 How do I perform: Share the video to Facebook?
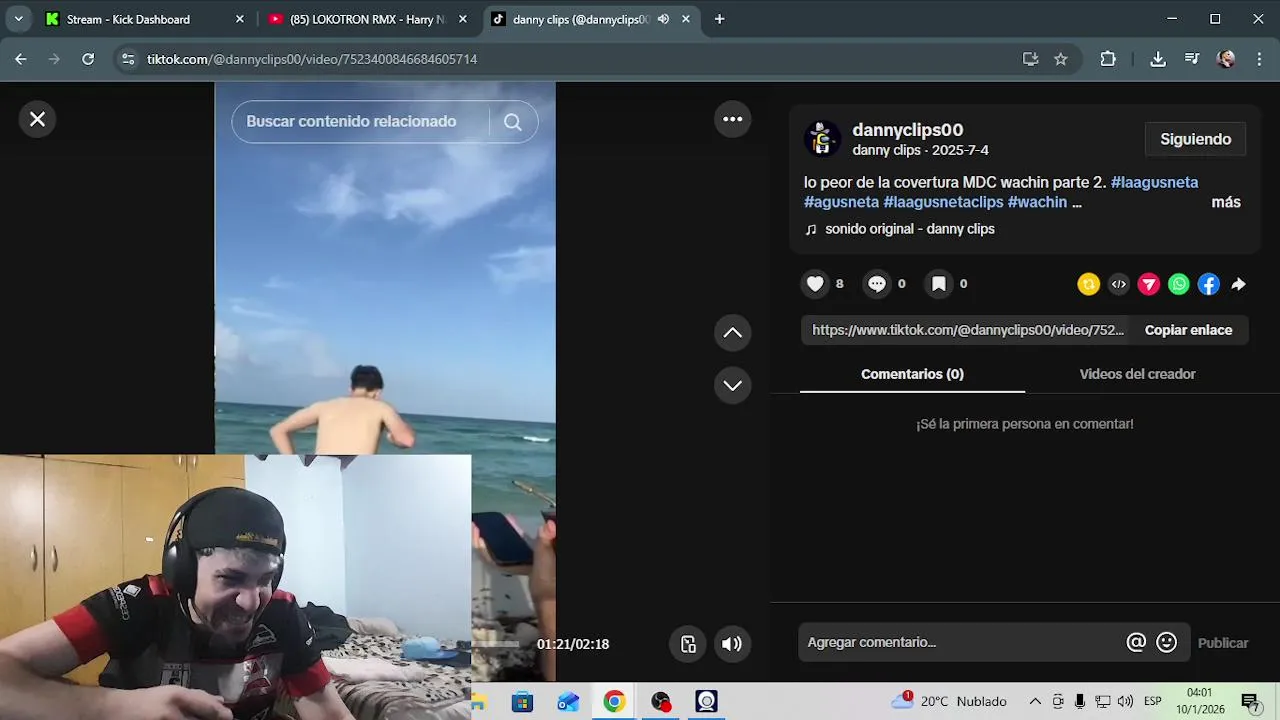pos(1209,285)
